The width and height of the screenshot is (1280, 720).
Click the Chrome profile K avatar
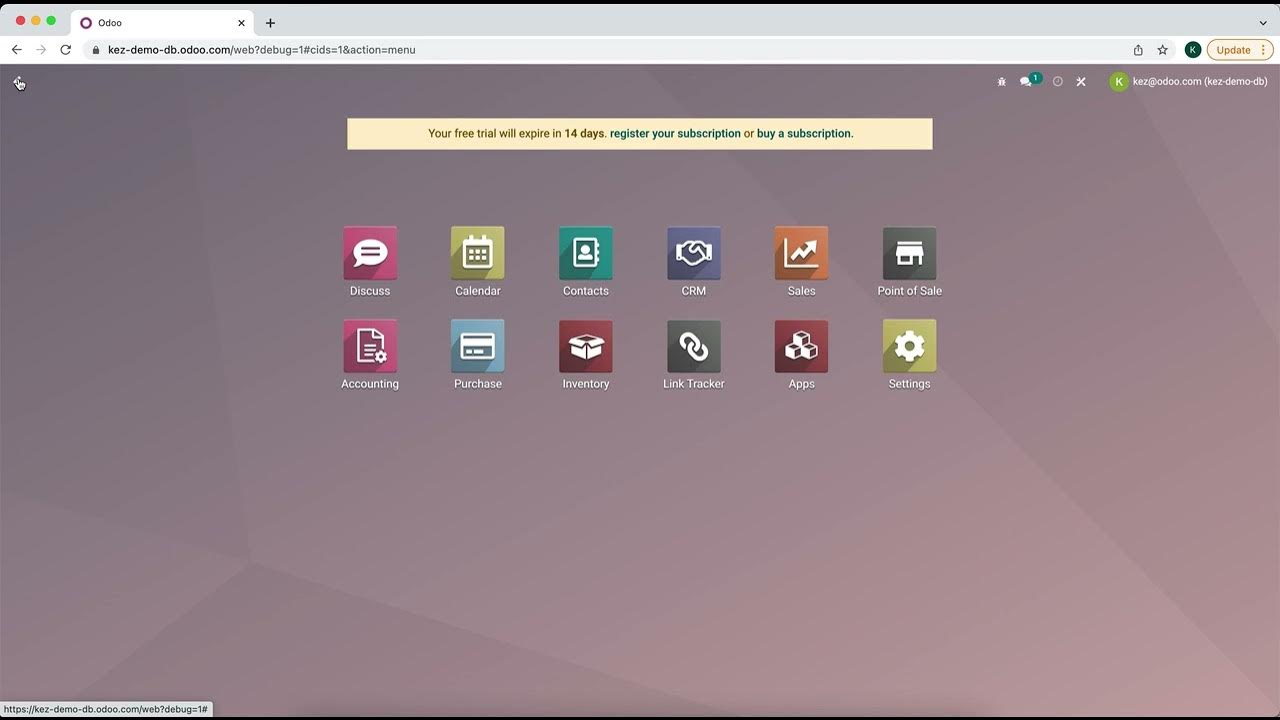1193,50
